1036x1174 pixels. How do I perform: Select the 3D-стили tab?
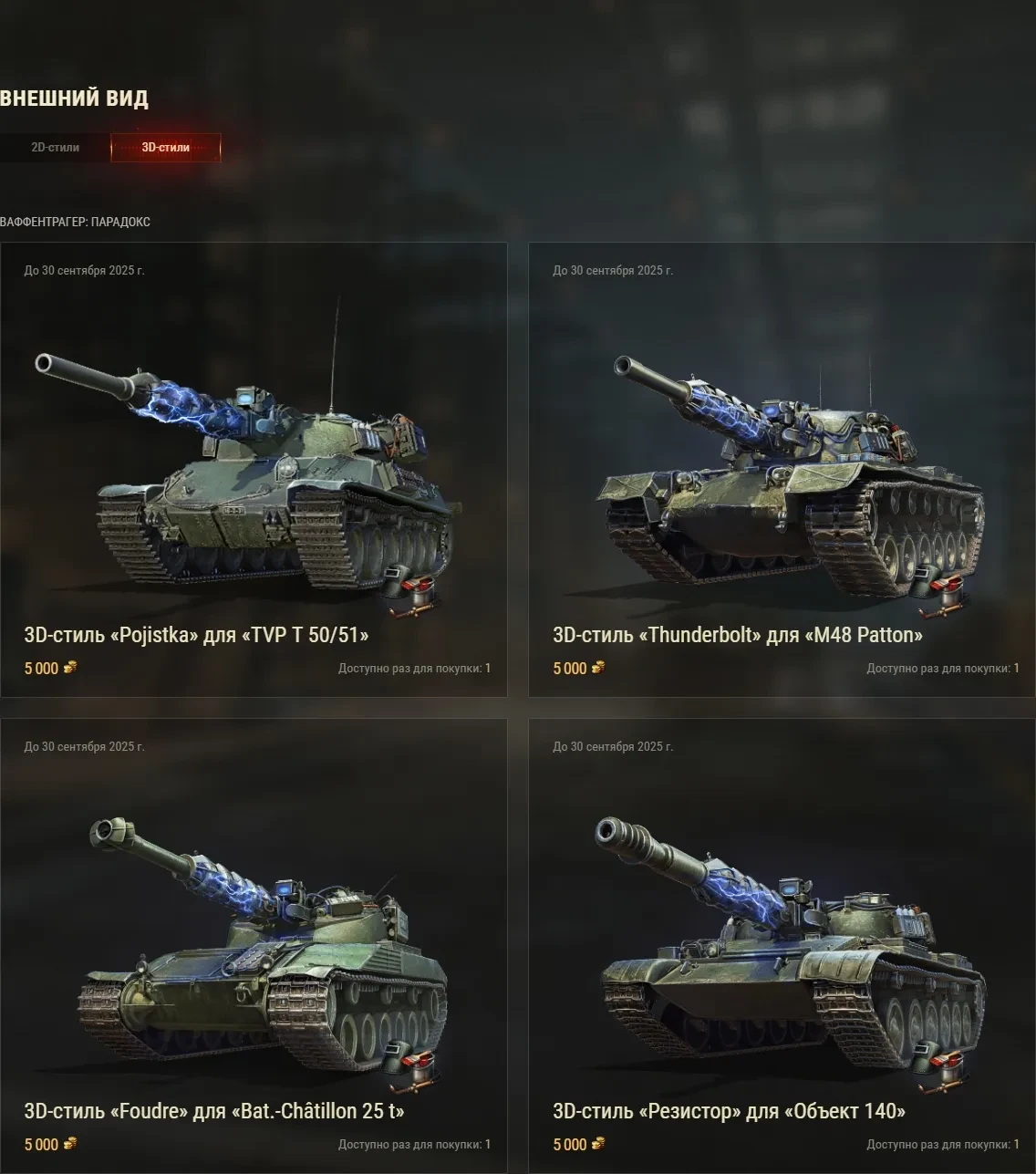coord(166,148)
